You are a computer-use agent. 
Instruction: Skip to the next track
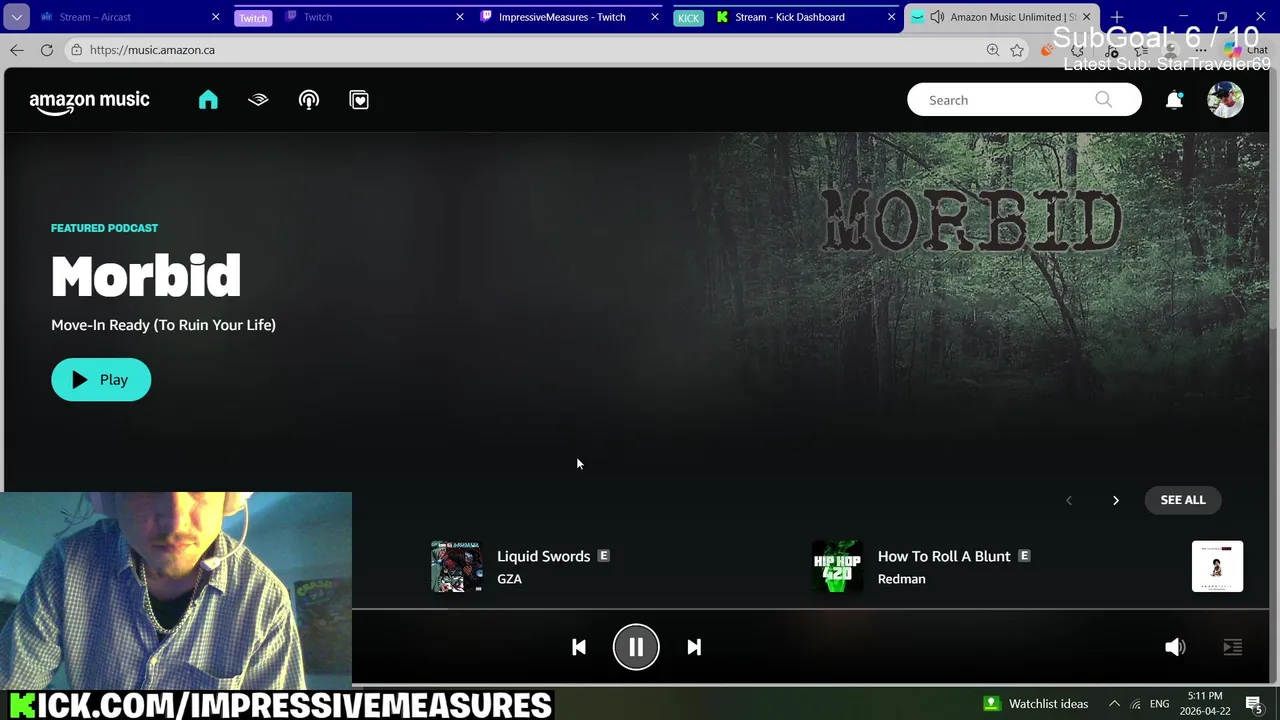pyautogui.click(x=694, y=647)
